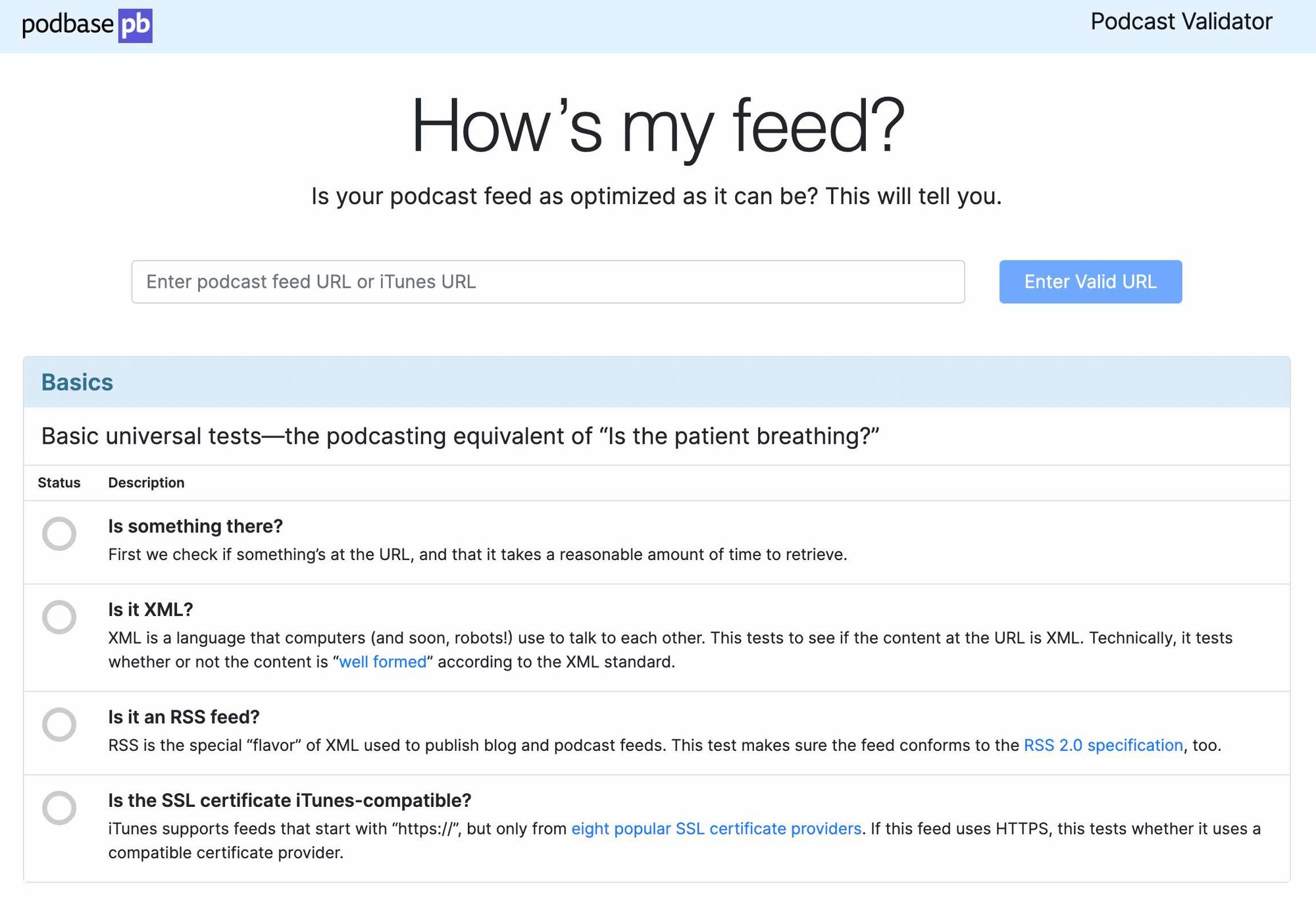The height and width of the screenshot is (903, 1316).
Task: Expand the "Is something there?" test row
Action: [195, 526]
